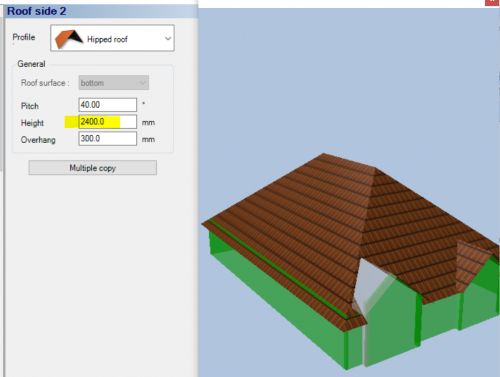The image size is (500, 377).
Task: Click the General group label
Action: point(31,64)
